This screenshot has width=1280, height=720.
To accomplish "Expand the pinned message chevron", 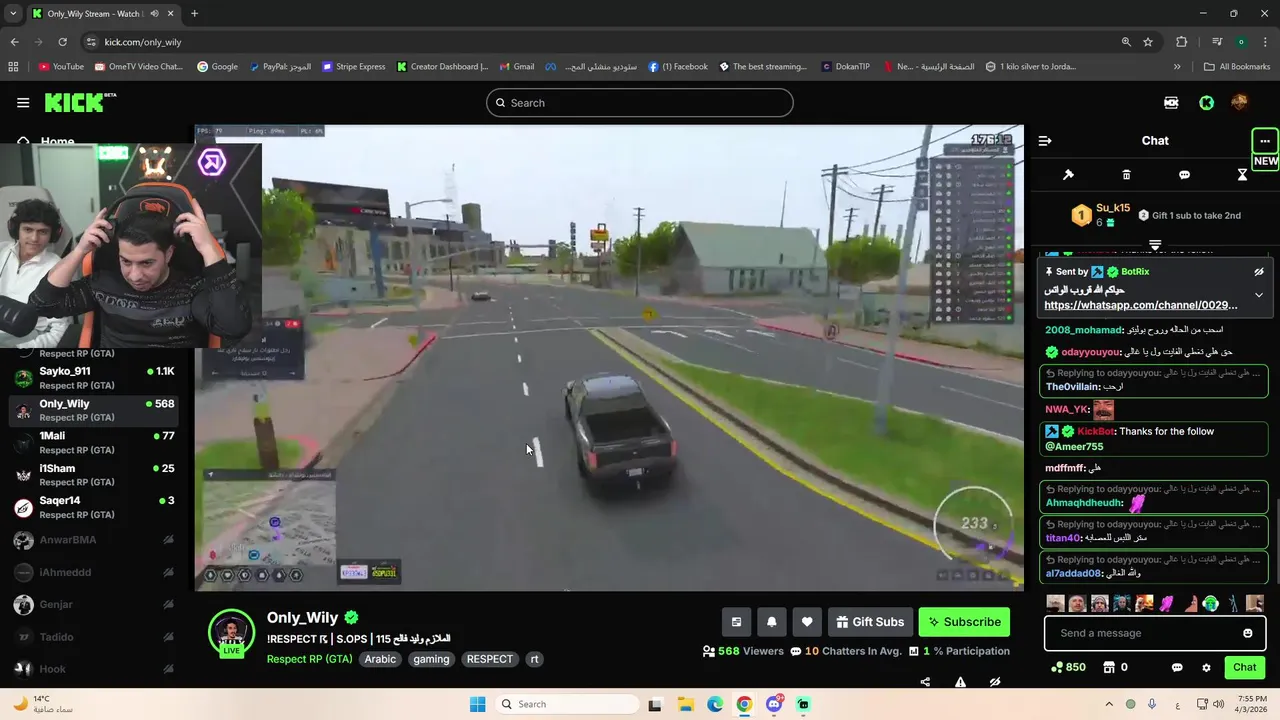I will [1259, 295].
